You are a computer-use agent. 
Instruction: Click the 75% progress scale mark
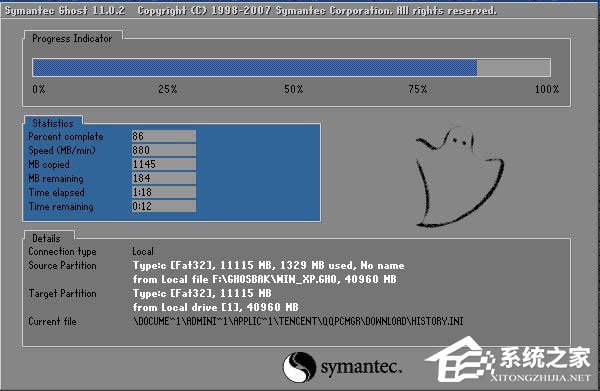418,89
